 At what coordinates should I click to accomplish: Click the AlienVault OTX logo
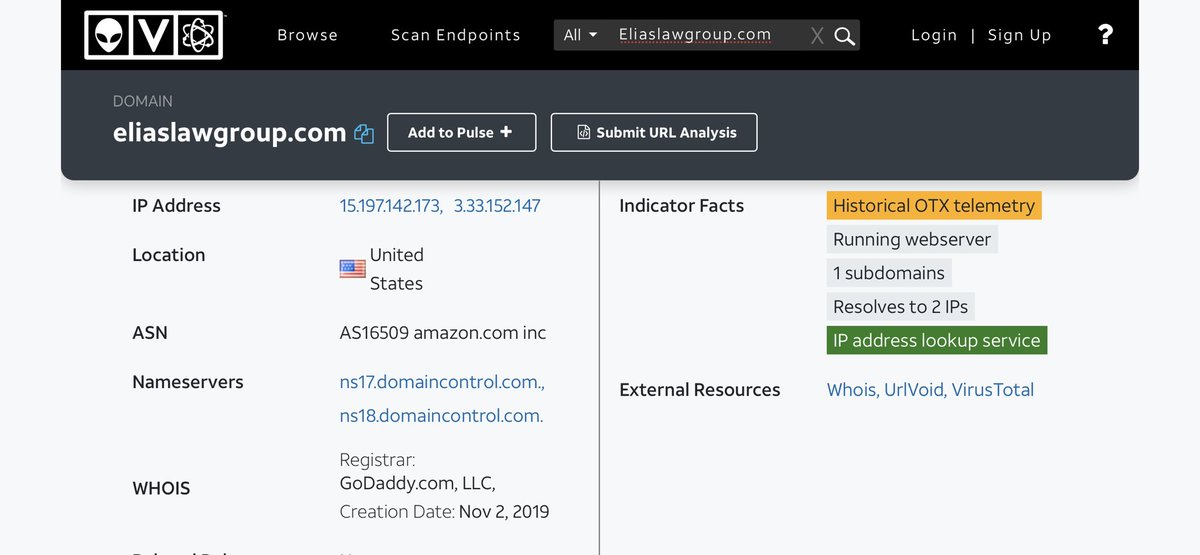click(x=153, y=35)
